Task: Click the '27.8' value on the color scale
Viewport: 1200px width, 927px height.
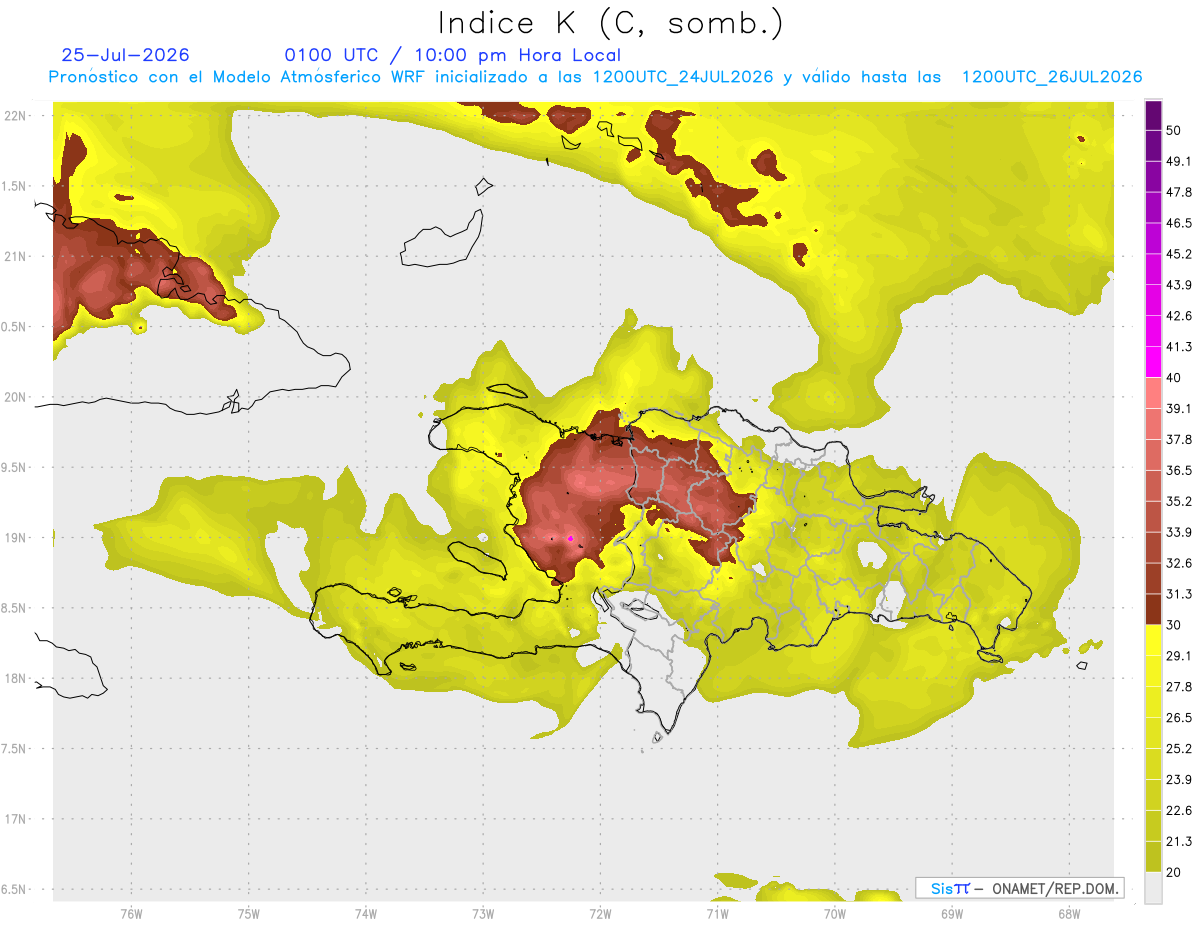Action: pyautogui.click(x=1179, y=686)
